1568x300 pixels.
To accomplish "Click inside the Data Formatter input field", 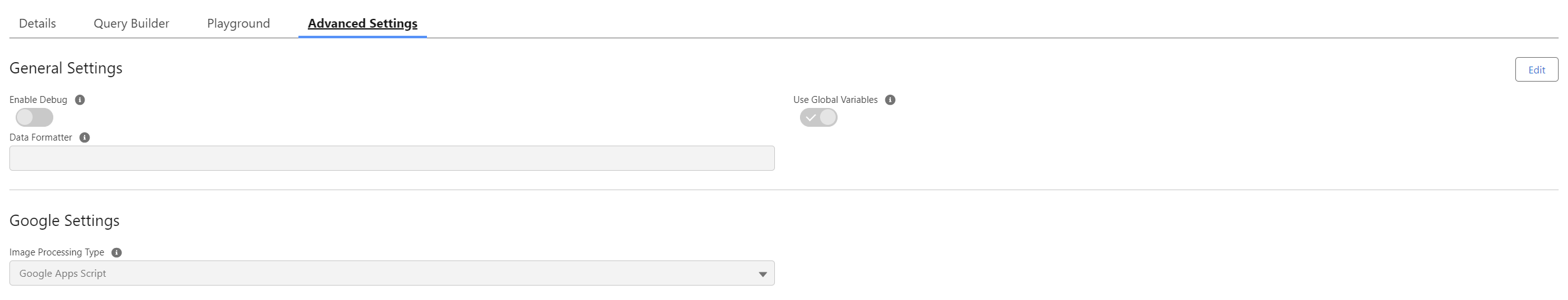I will point(391,158).
